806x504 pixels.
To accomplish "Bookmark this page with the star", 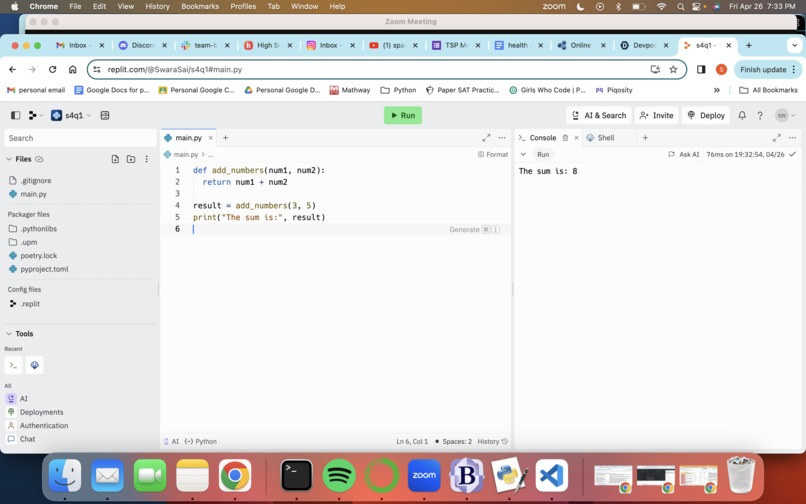I will click(x=673, y=69).
